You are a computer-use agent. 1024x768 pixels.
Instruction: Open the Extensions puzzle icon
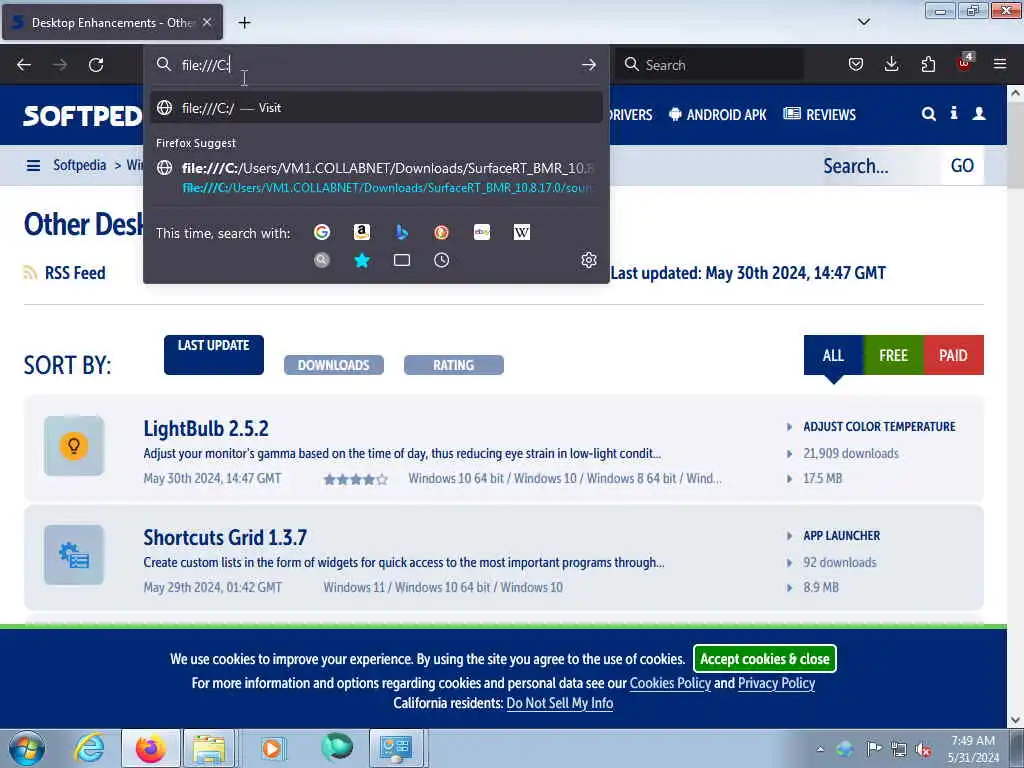tap(928, 64)
